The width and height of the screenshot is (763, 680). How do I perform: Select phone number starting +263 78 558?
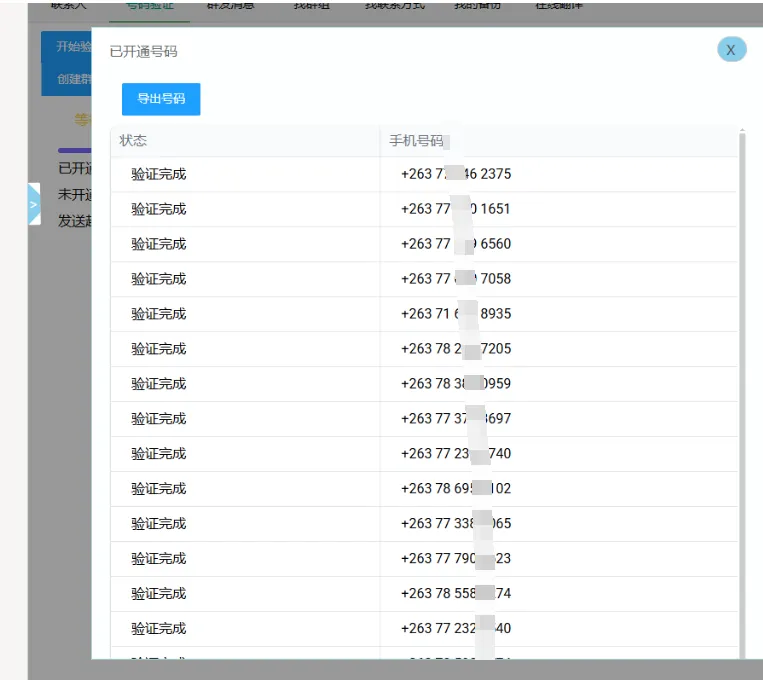(456, 594)
